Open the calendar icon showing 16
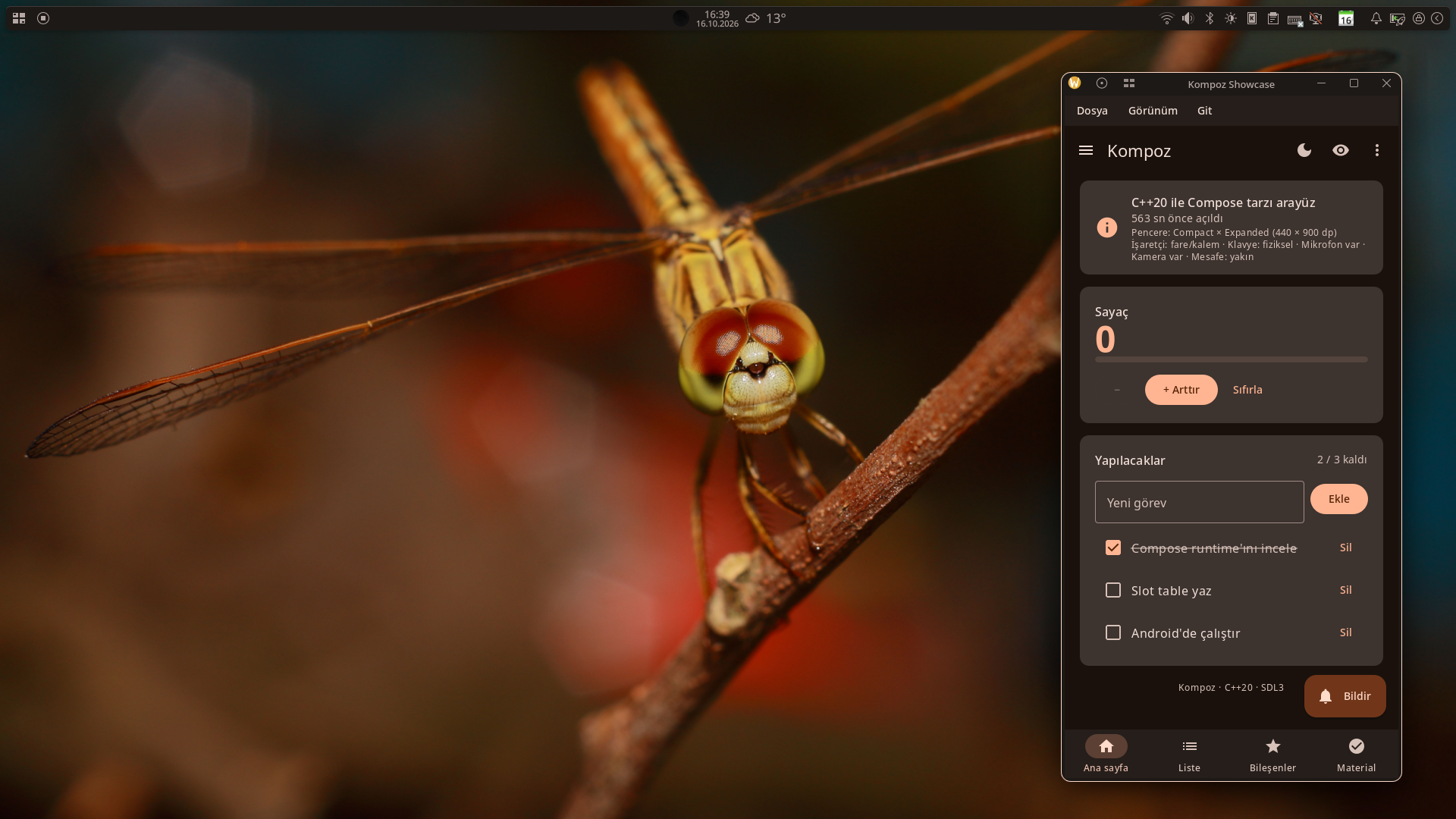This screenshot has height=819, width=1456. click(x=1345, y=18)
